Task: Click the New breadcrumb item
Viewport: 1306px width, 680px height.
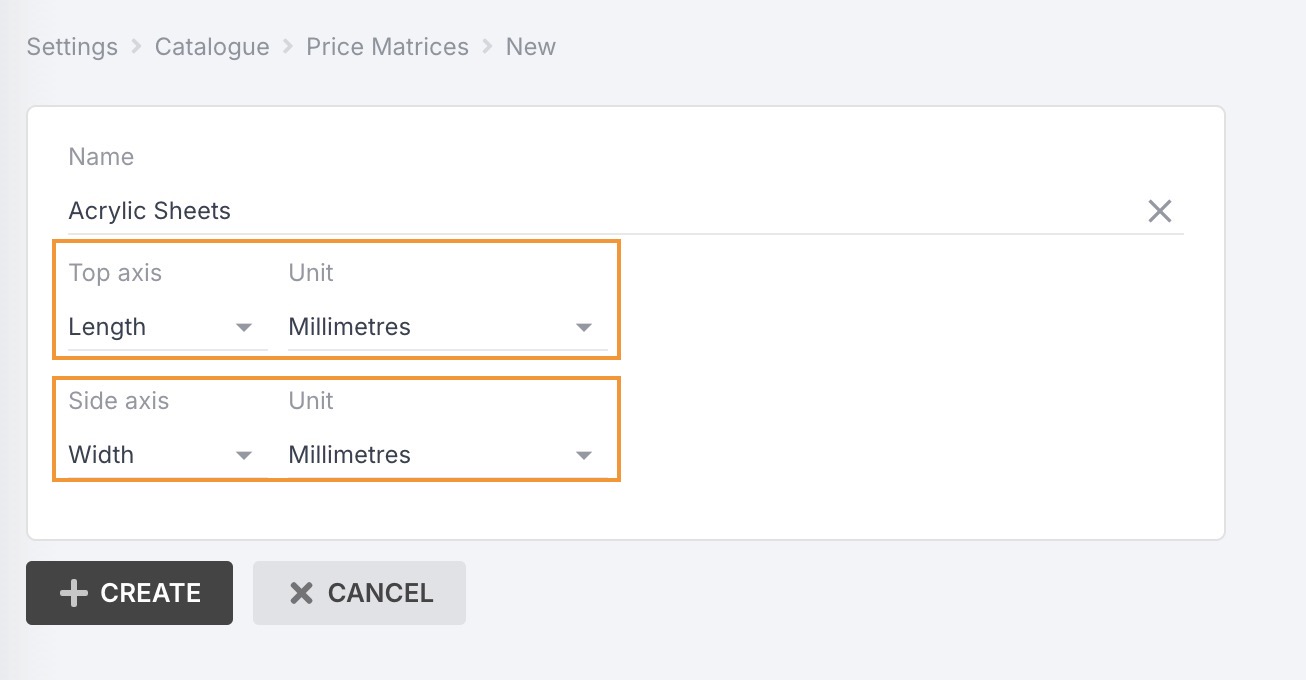Action: 530,47
